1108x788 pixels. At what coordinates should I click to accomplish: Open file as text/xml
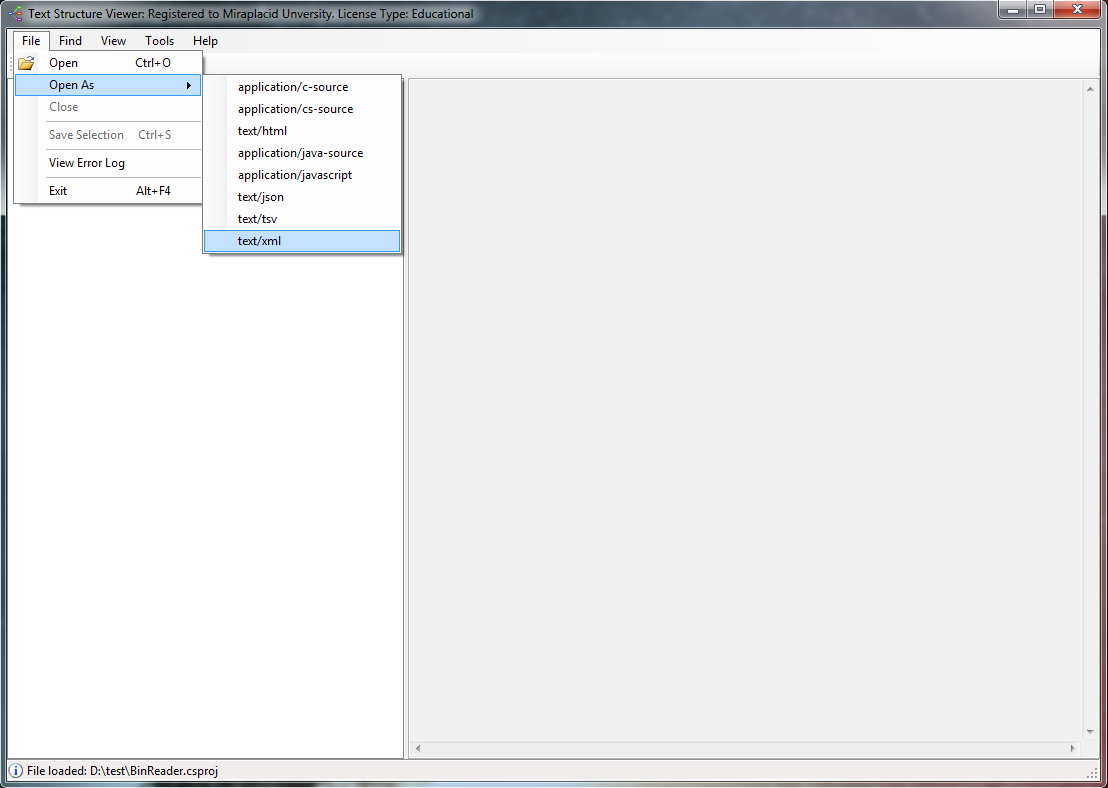coord(302,241)
